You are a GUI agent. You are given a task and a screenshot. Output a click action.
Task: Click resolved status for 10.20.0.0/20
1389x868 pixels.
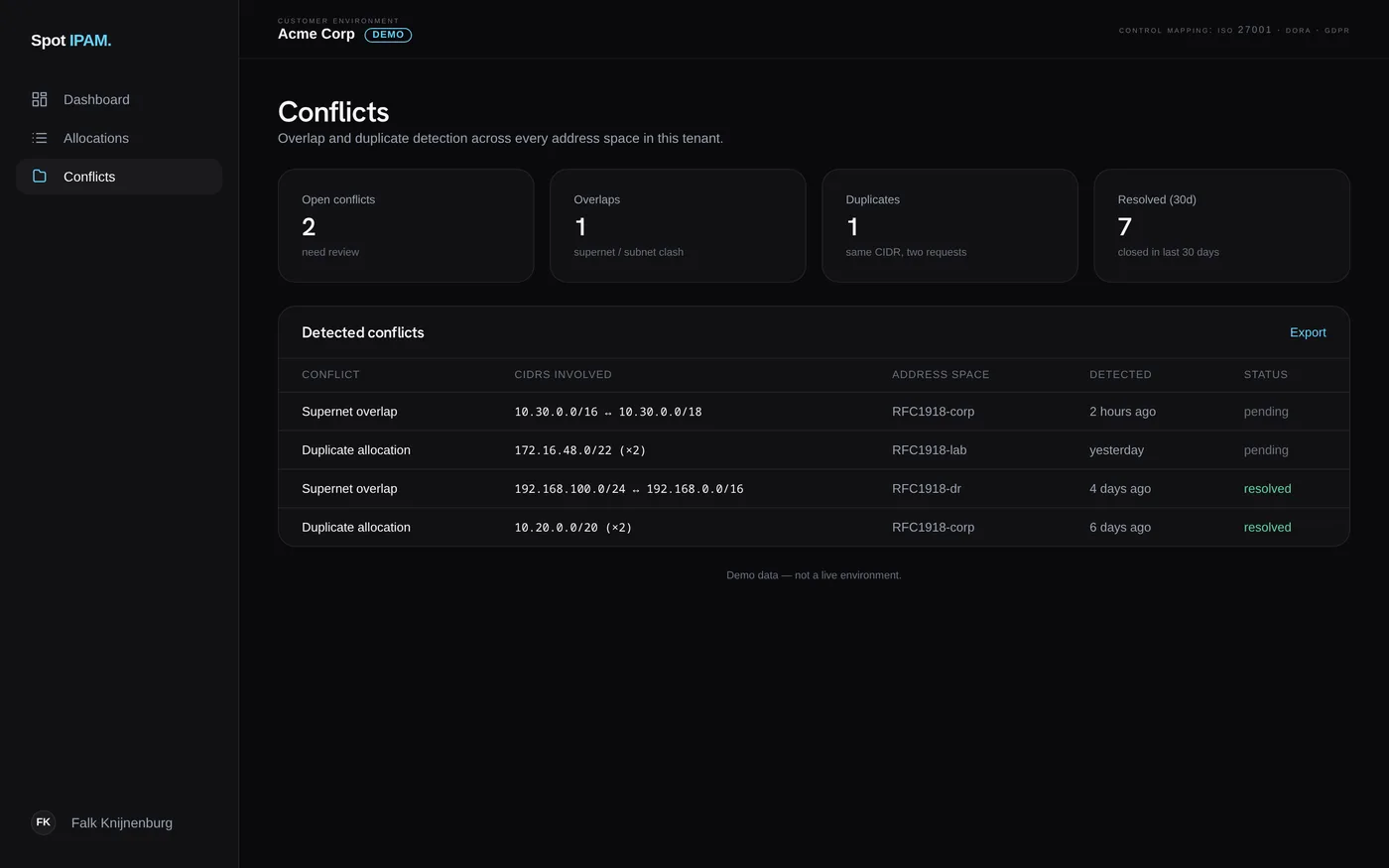pyautogui.click(x=1268, y=528)
